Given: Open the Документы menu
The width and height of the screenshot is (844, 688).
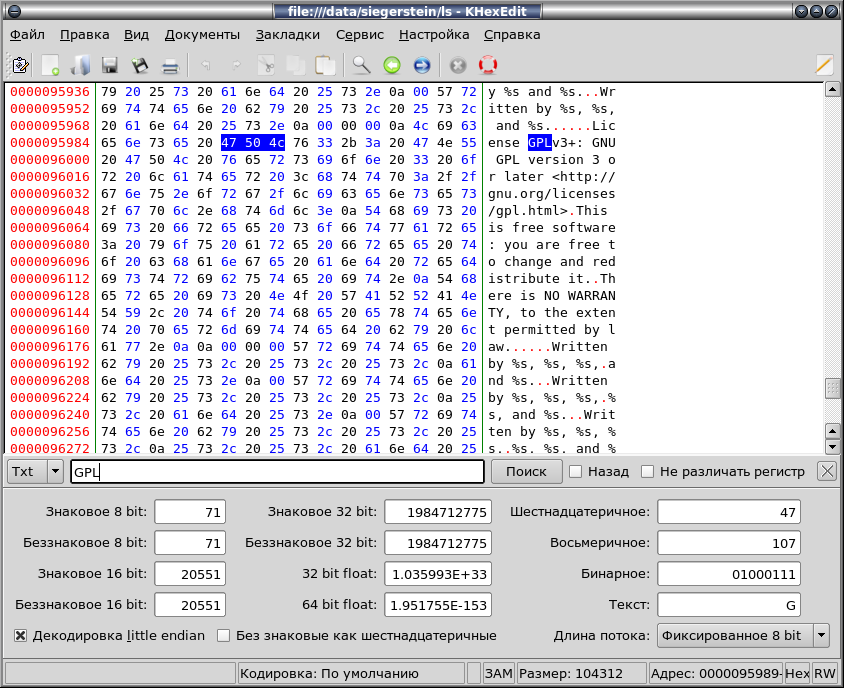Looking at the screenshot, I should pyautogui.click(x=202, y=34).
